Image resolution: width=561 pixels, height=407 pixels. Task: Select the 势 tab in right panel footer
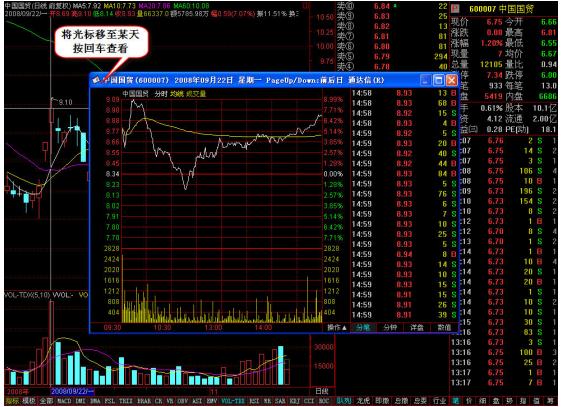509,401
